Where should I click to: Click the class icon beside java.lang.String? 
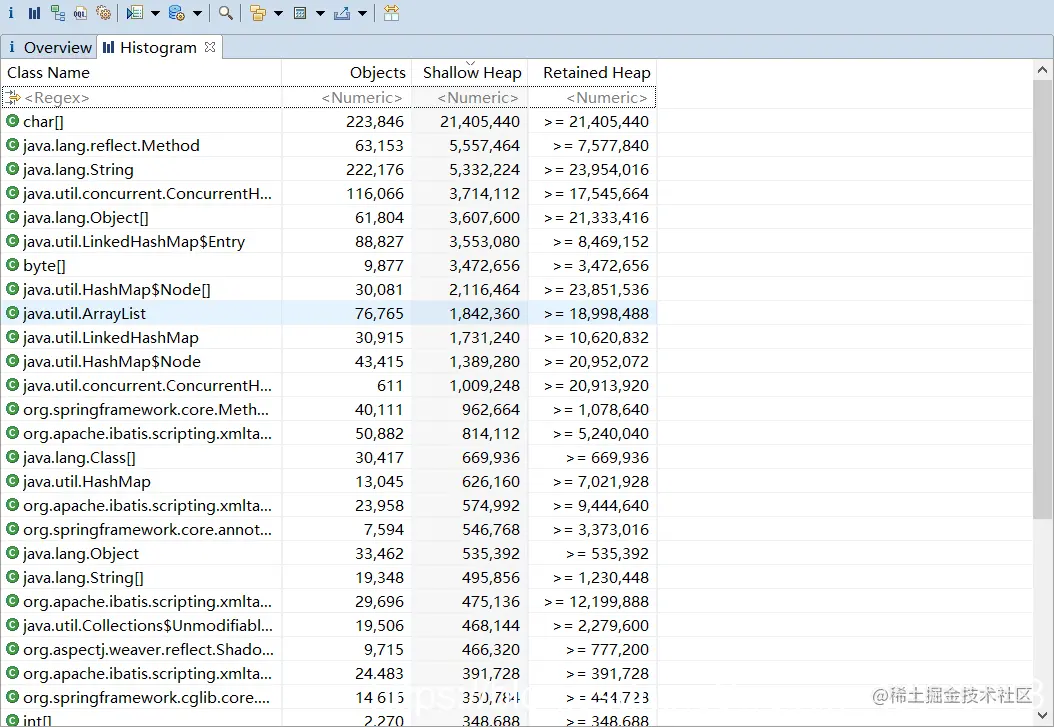(12, 169)
